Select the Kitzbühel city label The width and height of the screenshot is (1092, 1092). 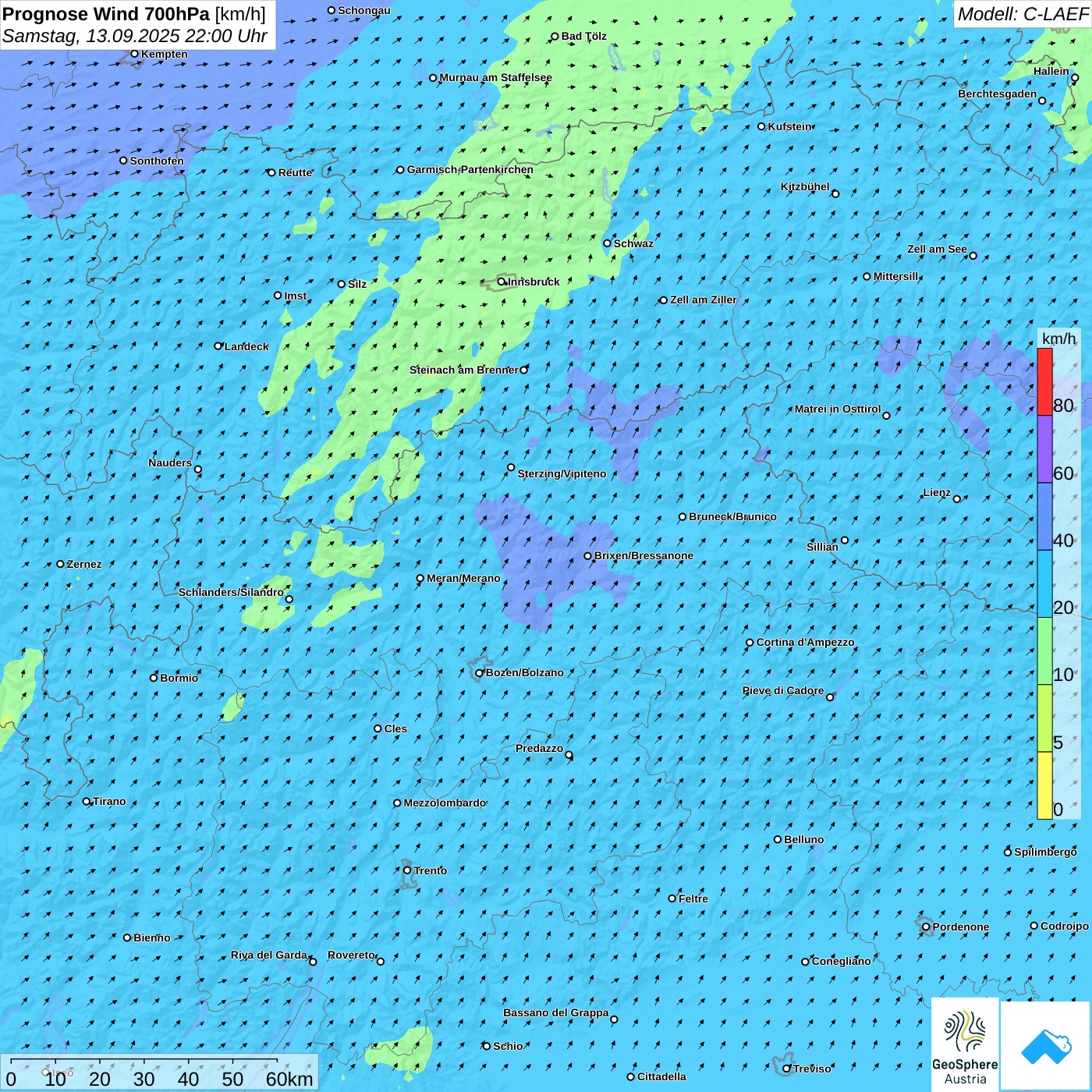tap(805, 187)
